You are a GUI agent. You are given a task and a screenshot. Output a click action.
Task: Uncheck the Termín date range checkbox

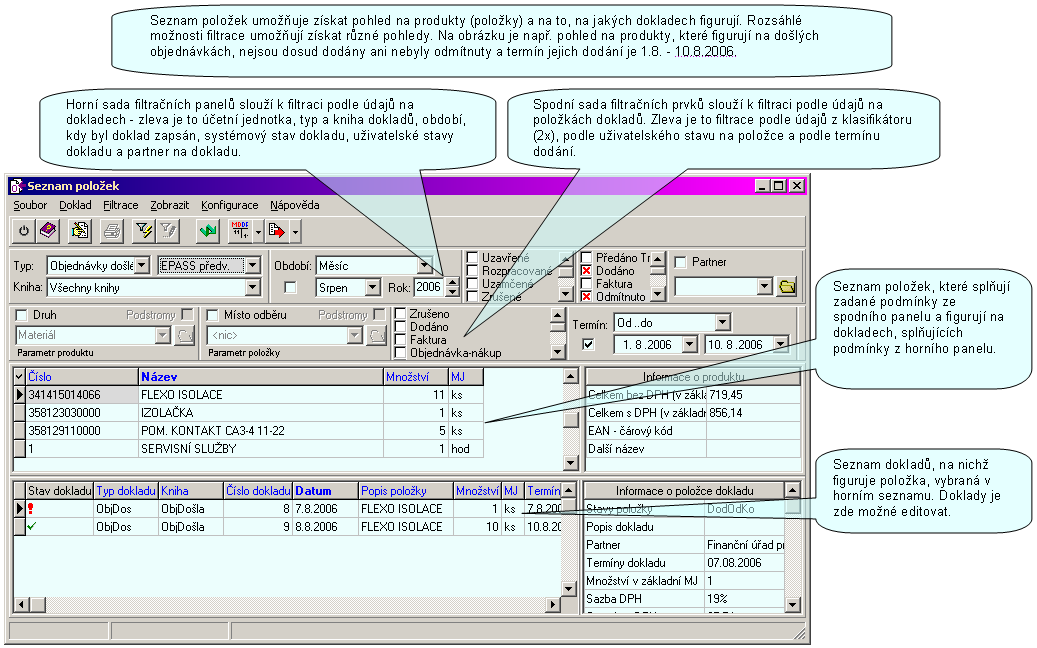(x=588, y=344)
